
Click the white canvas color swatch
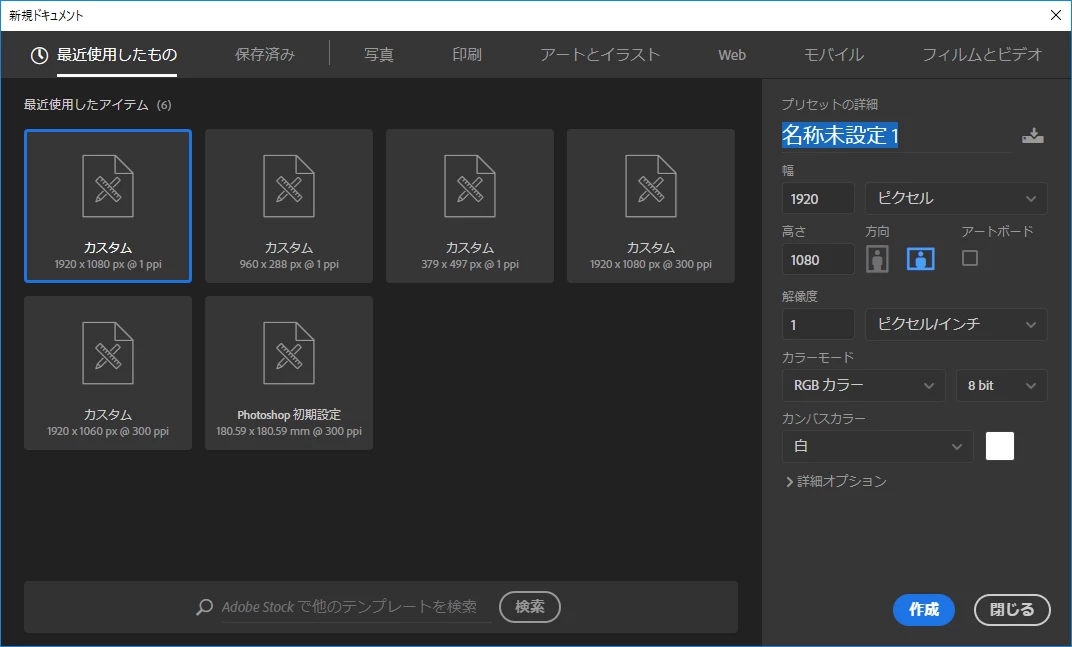point(1000,446)
